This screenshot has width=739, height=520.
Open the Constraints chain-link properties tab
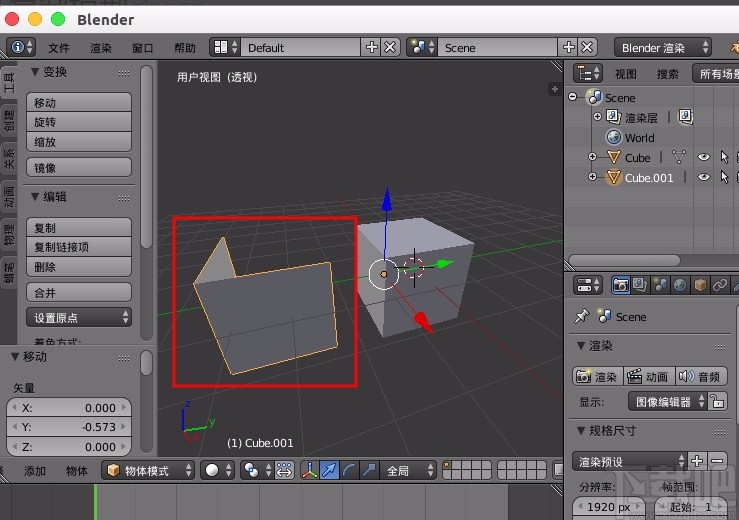pos(720,286)
